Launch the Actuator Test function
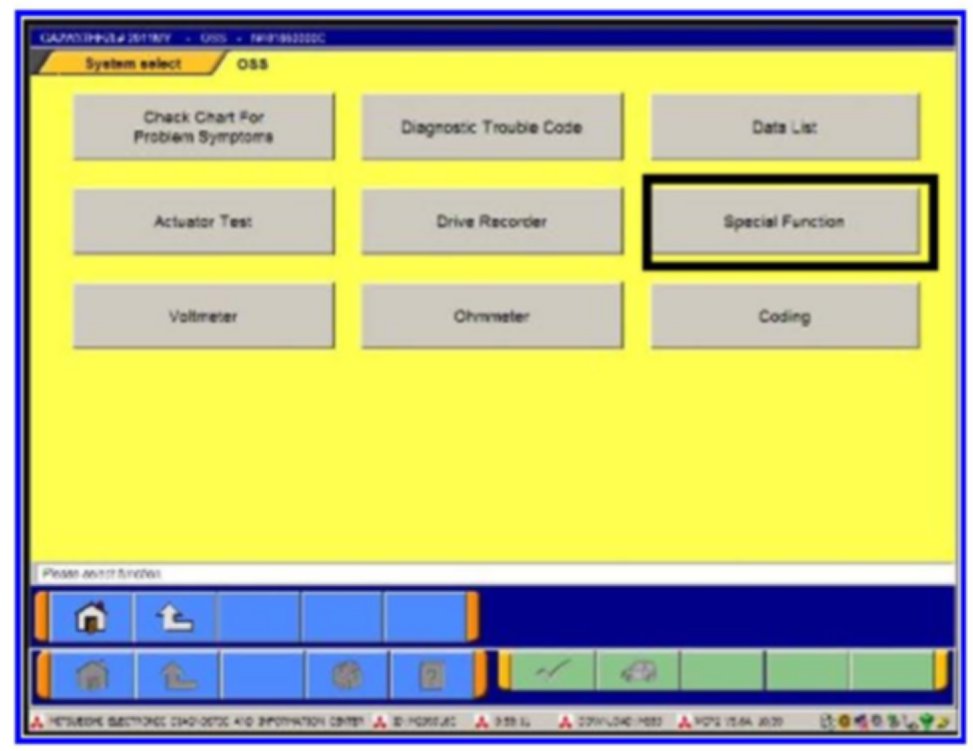Screen dimensions: 973x751 (203, 222)
